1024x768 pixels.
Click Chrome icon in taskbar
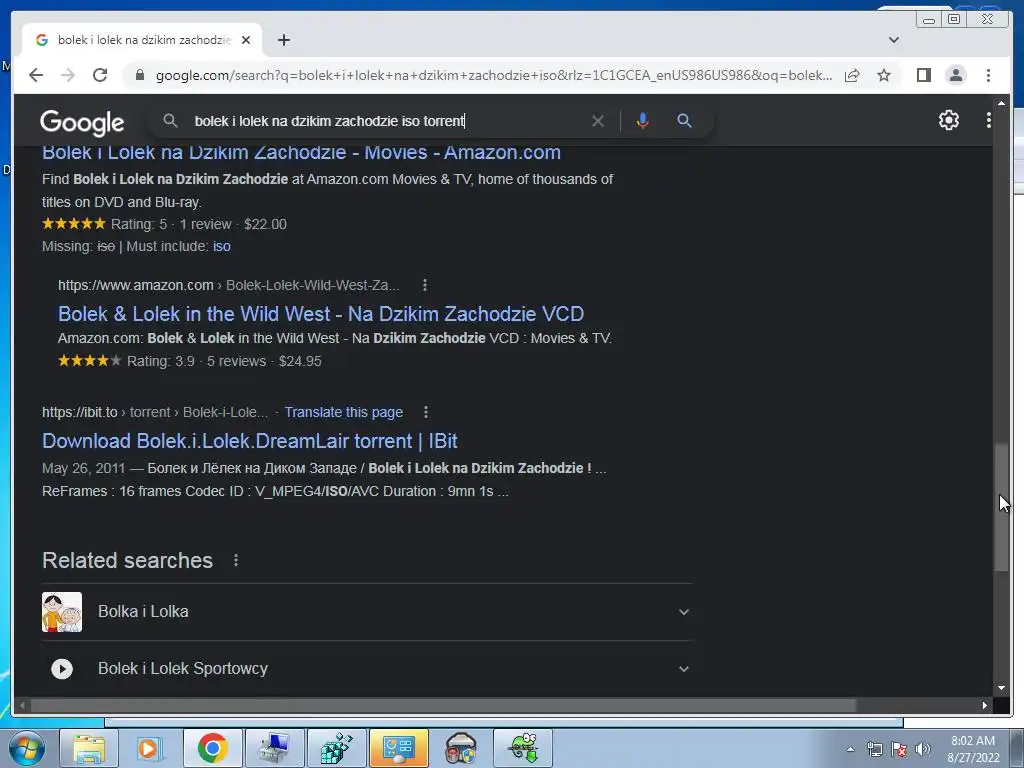click(212, 748)
